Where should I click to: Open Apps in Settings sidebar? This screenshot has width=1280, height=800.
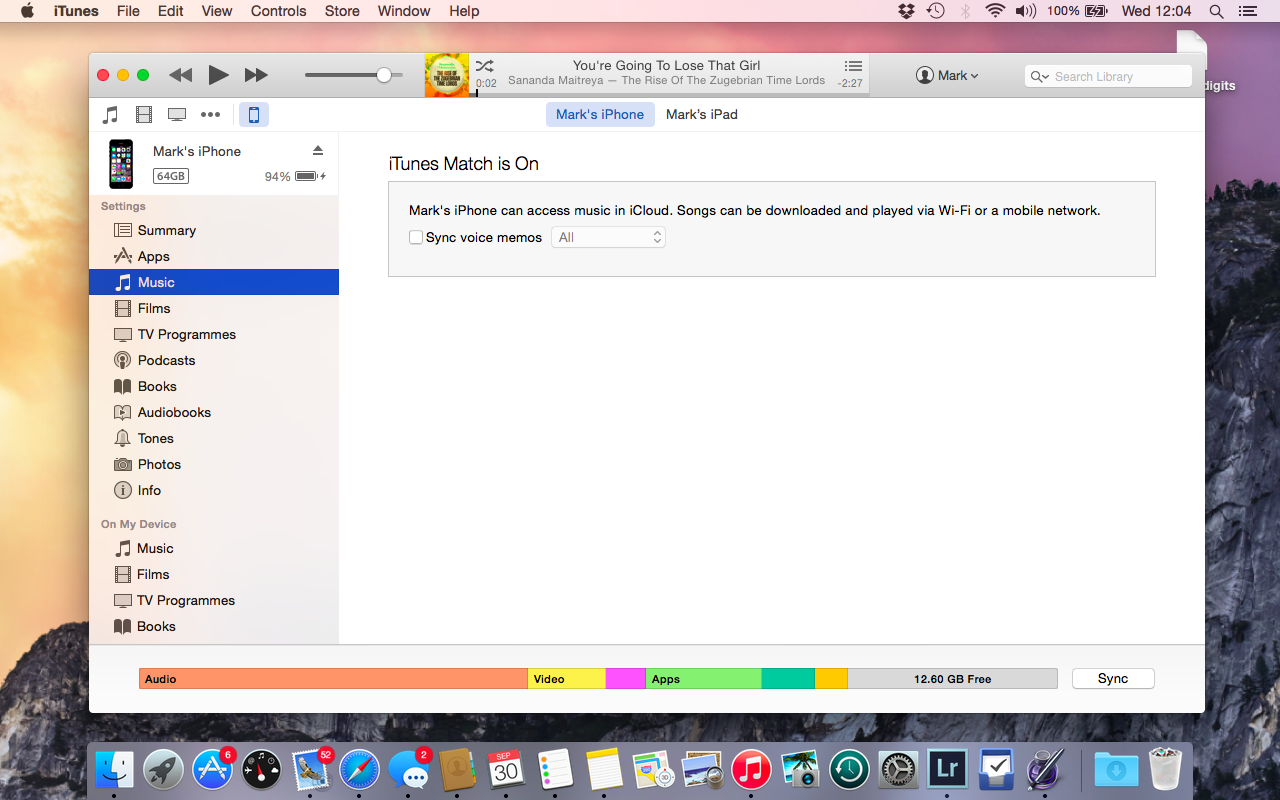[x=214, y=256]
